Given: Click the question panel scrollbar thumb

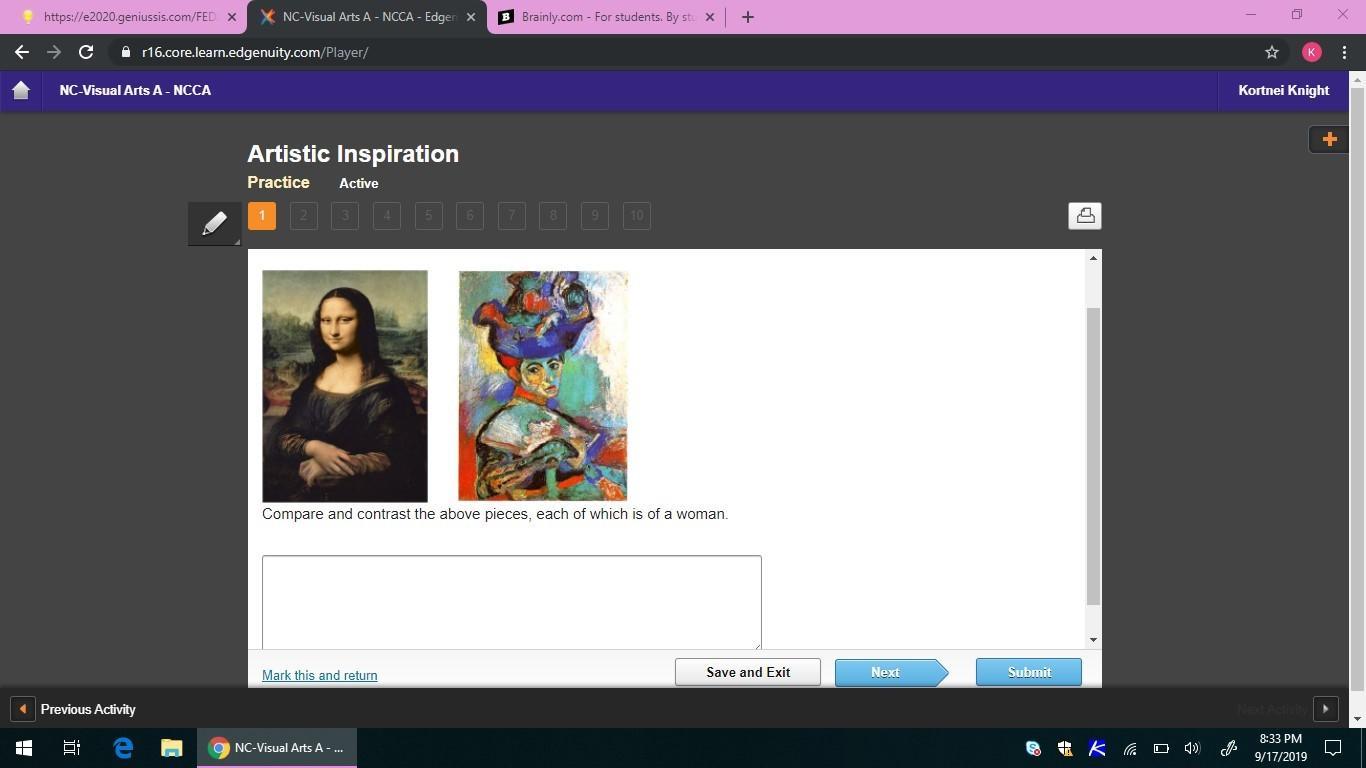Looking at the screenshot, I should point(1093,456).
